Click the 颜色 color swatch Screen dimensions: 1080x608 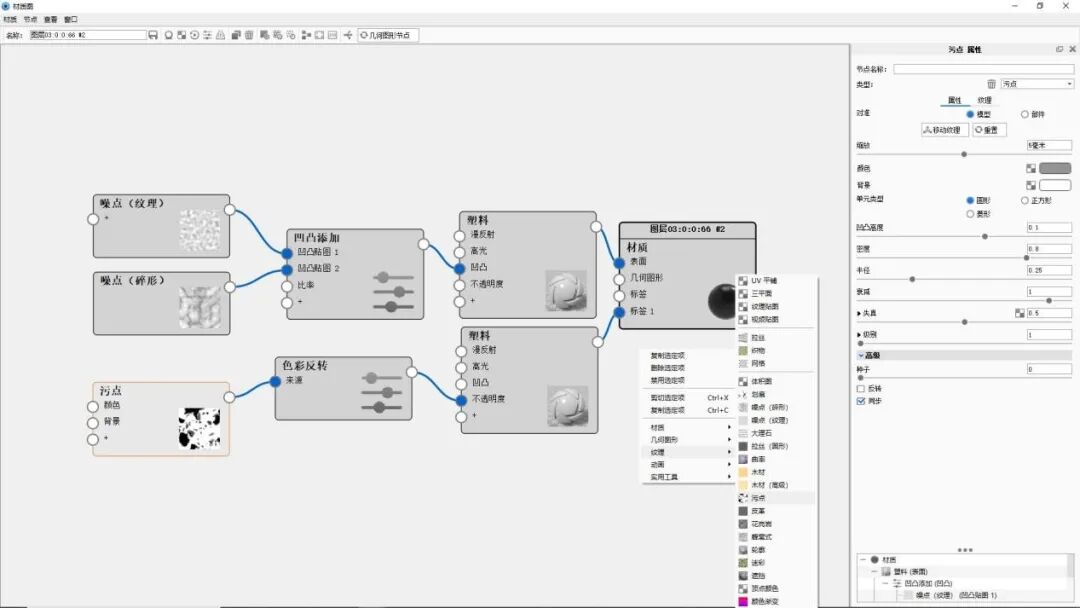point(1054,166)
